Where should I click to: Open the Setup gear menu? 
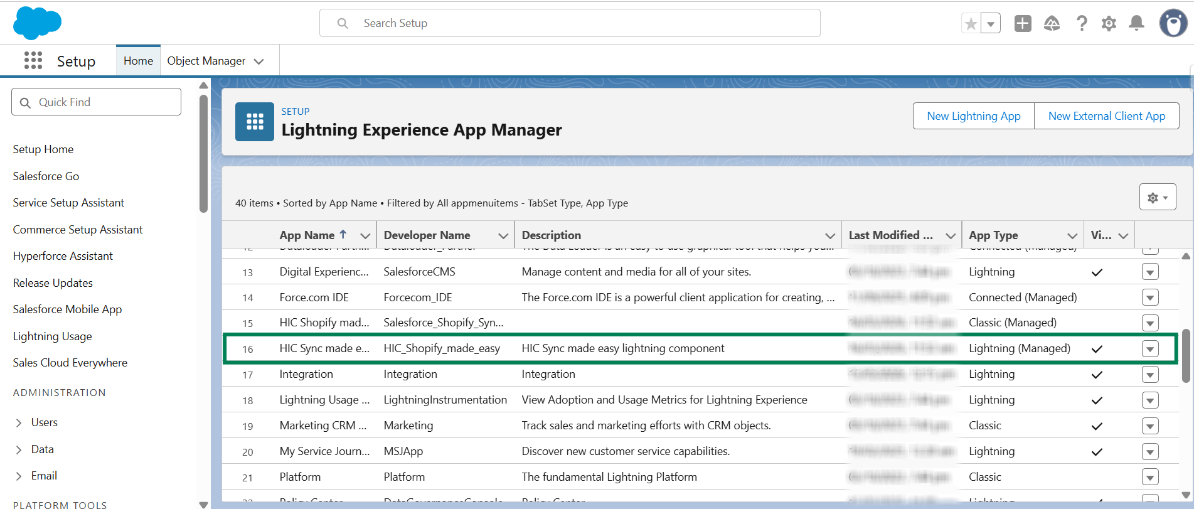coord(1108,24)
